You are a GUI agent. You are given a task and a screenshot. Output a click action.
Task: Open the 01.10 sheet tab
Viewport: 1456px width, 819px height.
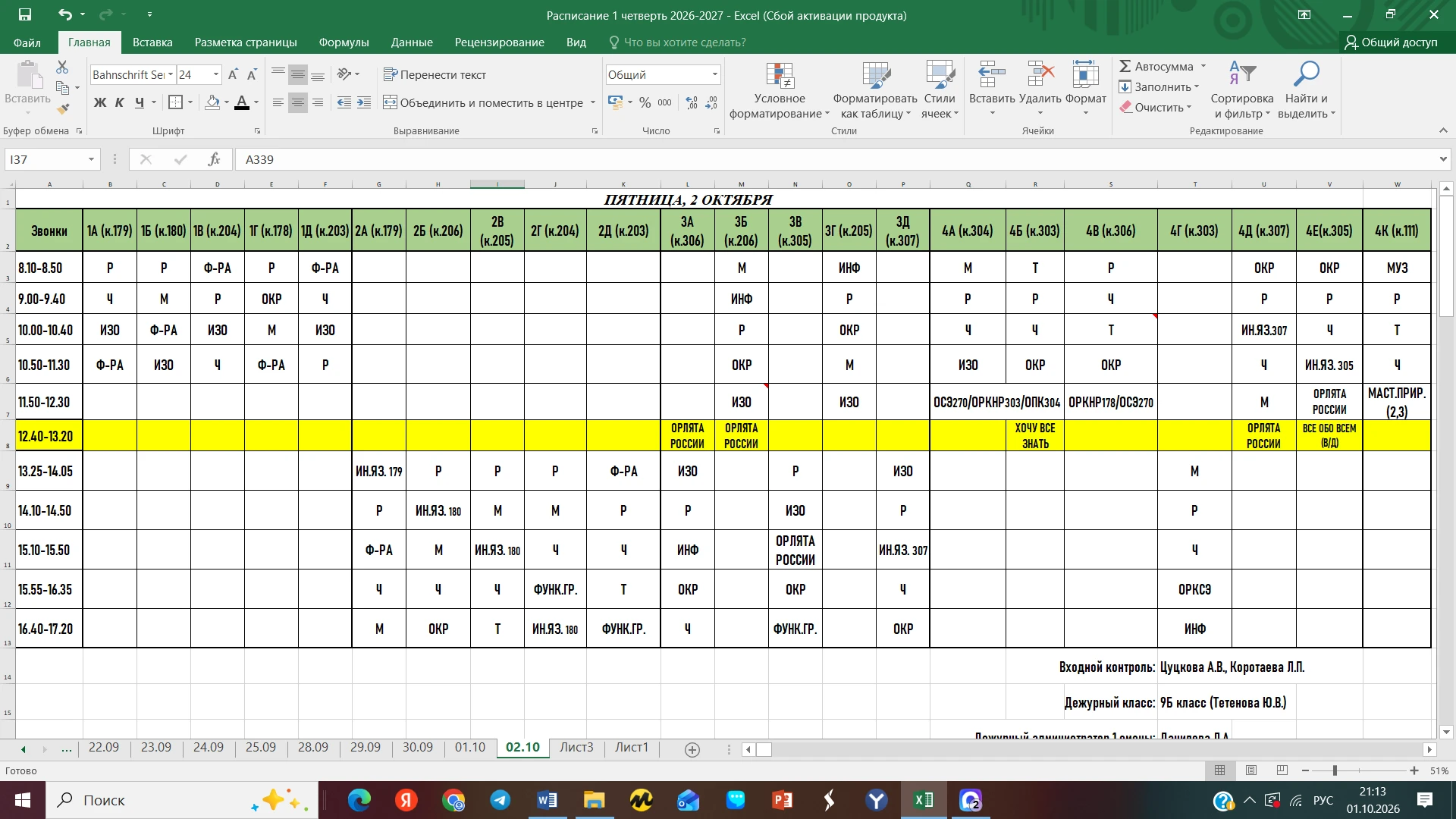470,748
